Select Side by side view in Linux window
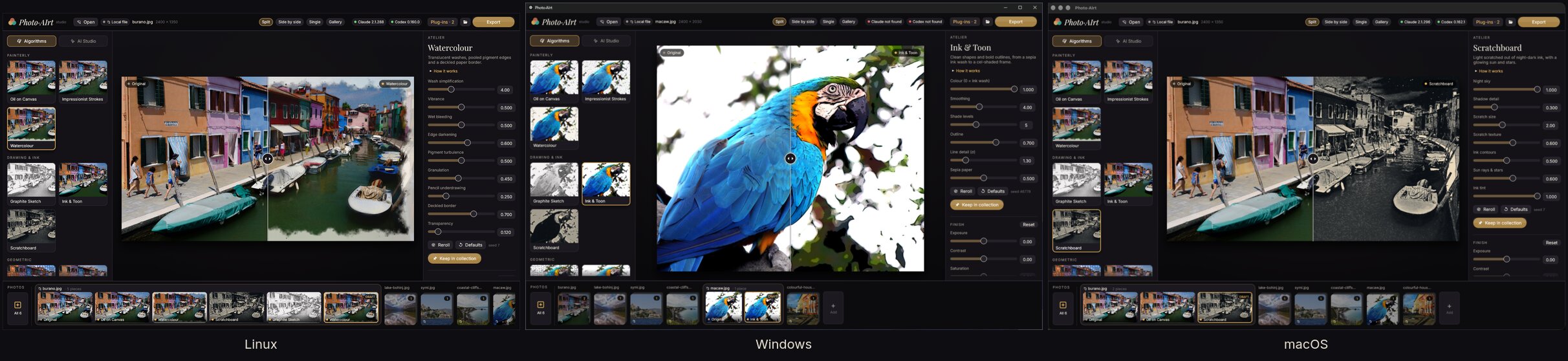 [x=289, y=22]
